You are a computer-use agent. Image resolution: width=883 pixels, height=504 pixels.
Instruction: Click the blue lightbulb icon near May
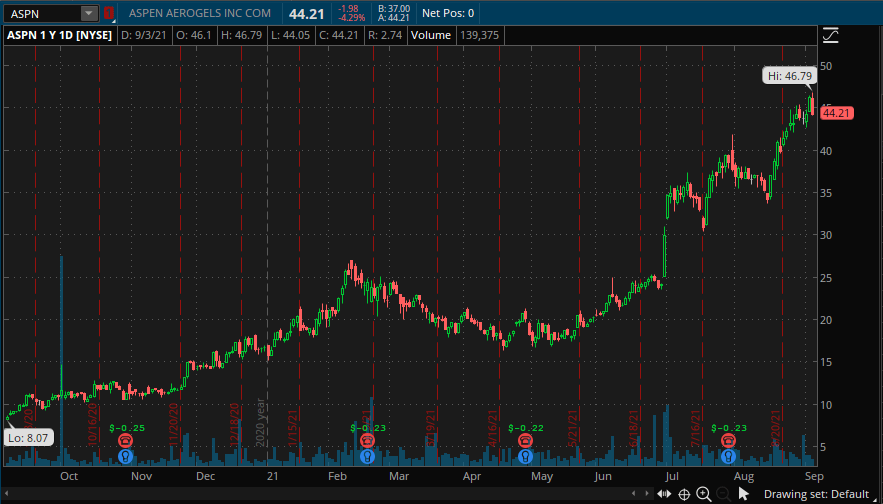coord(525,456)
